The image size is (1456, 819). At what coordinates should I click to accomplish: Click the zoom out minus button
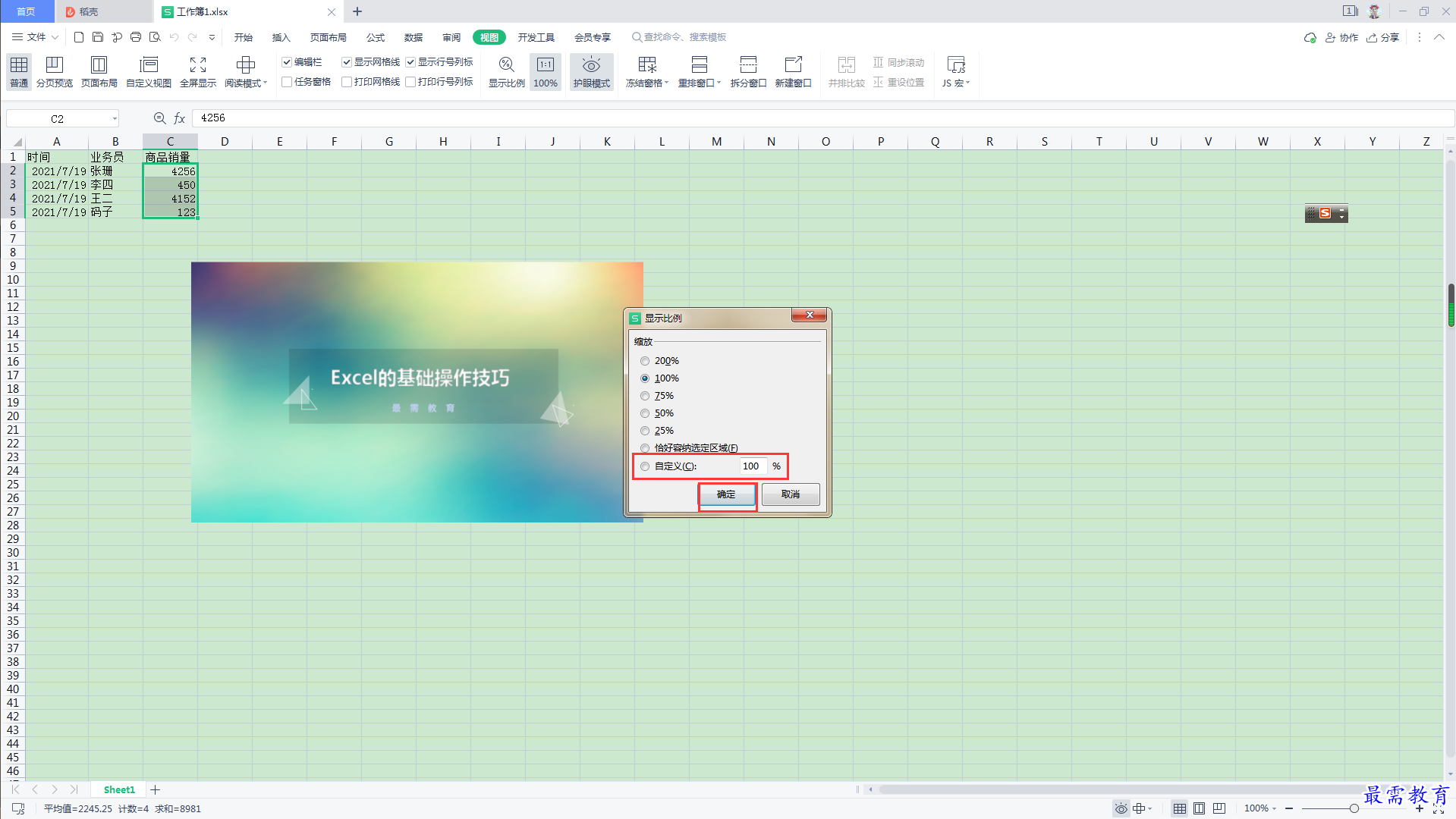[1289, 808]
